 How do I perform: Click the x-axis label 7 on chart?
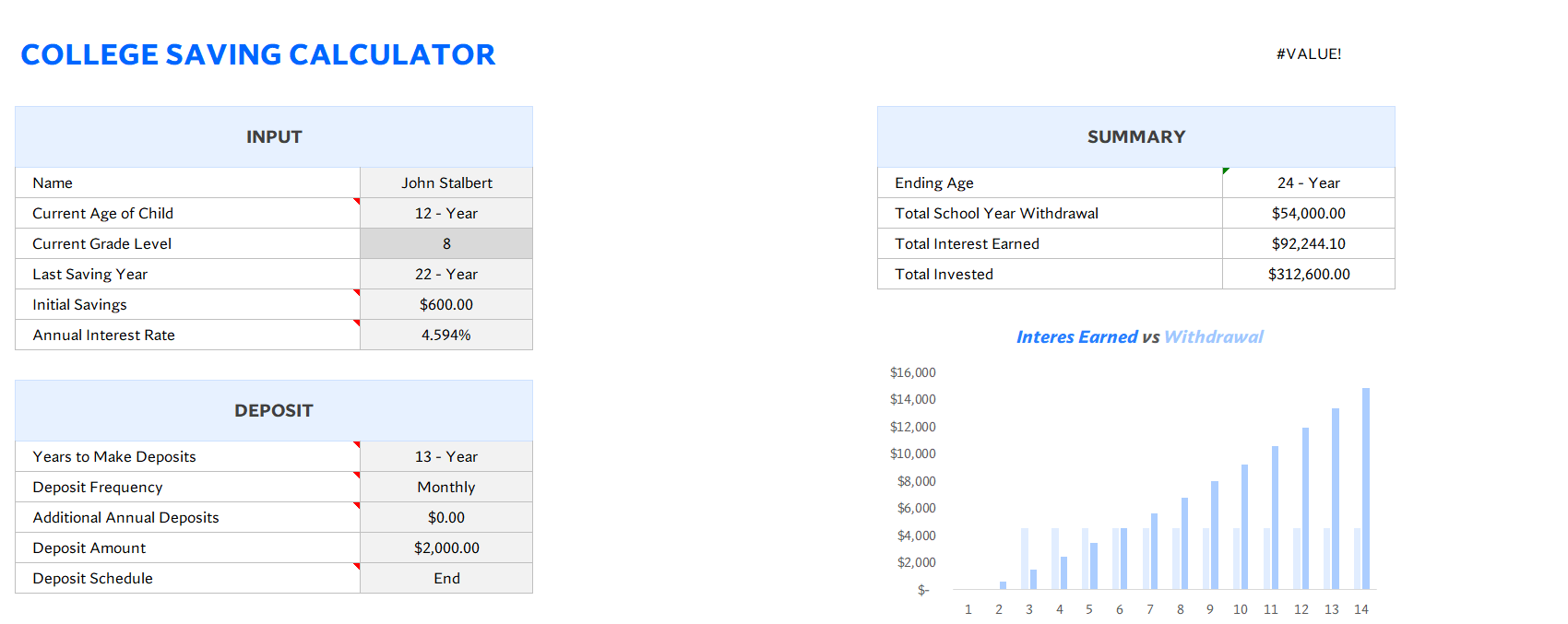(x=1150, y=609)
